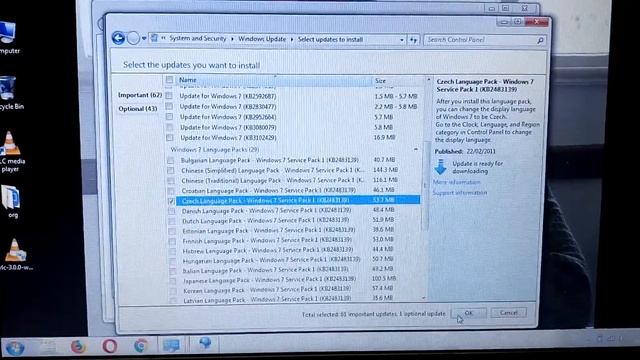Check Update for Windows 7 KB2592687
The height and width of the screenshot is (360, 640).
point(169,96)
